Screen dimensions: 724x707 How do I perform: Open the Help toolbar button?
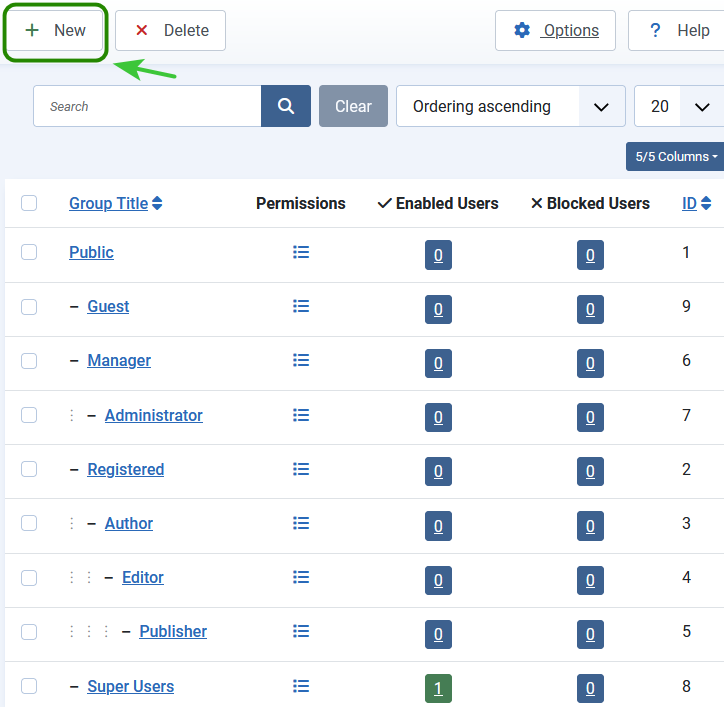pos(676,30)
